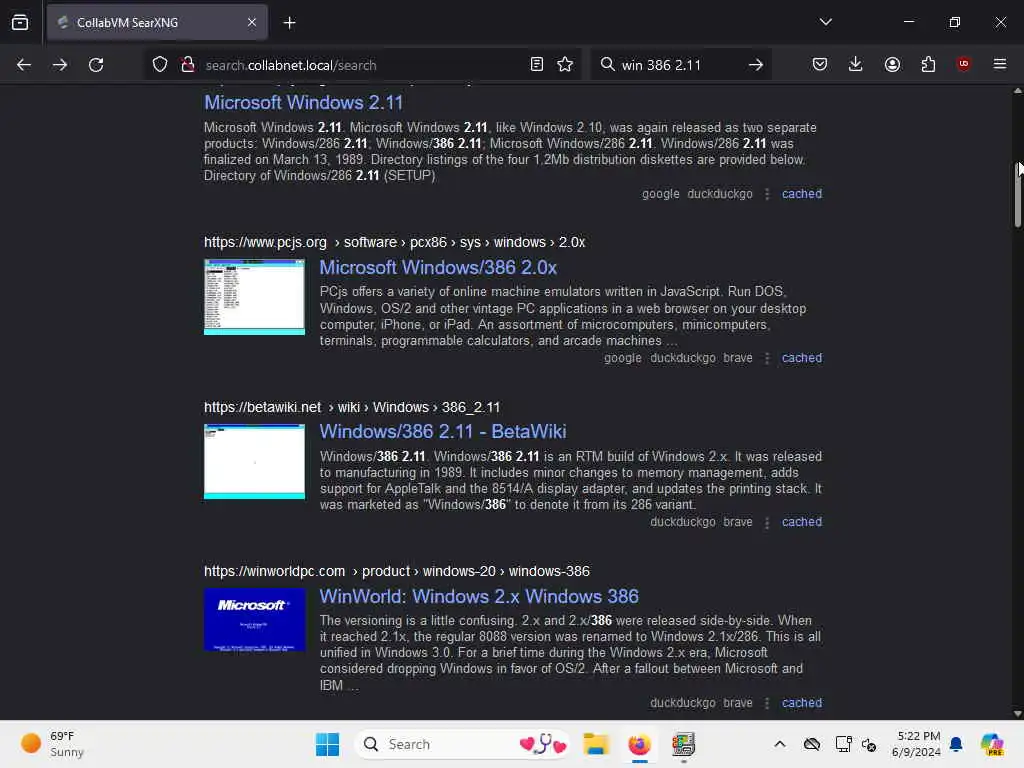
Task: Click the magnifier in the search box
Action: pos(607,65)
